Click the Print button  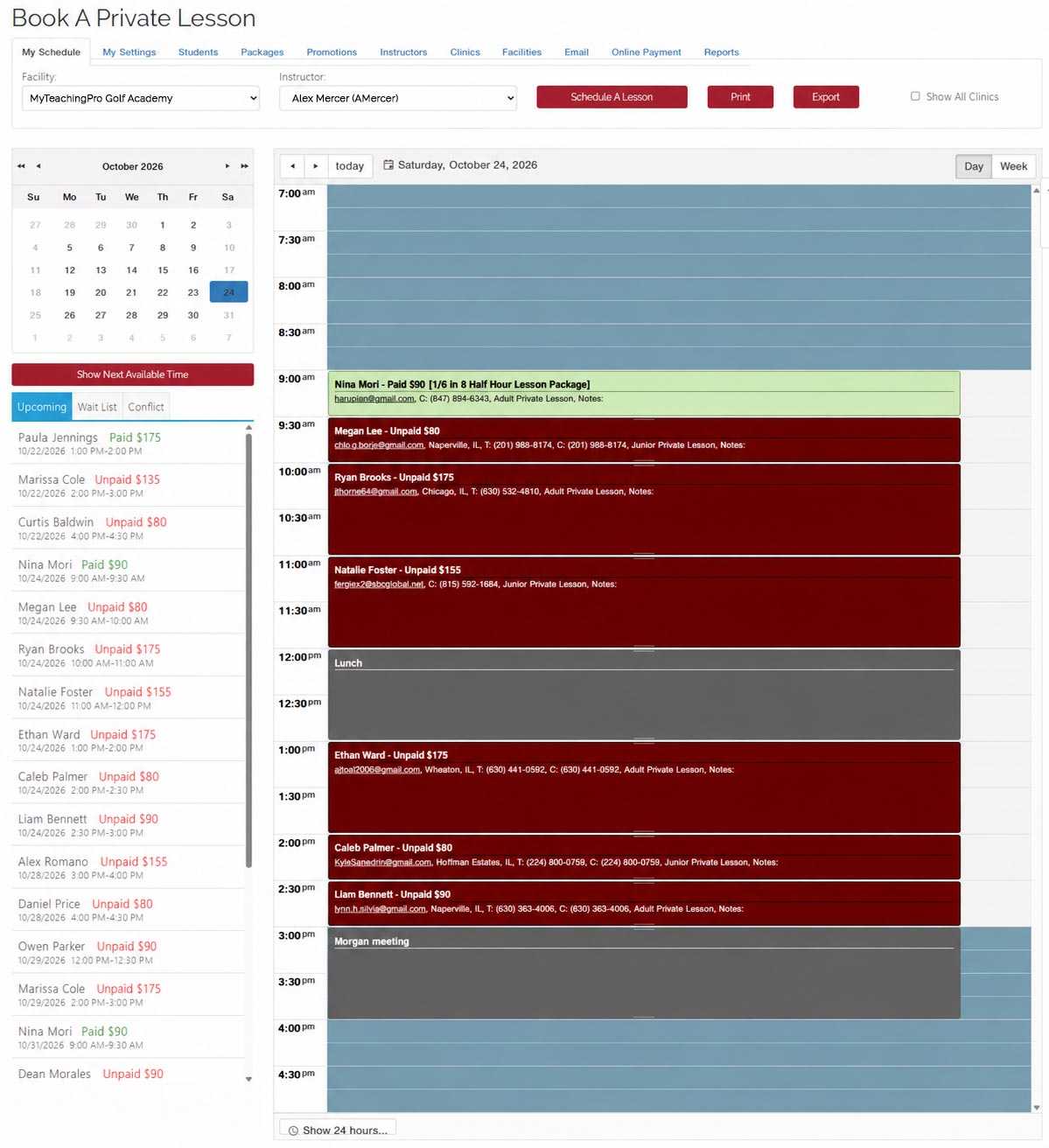(x=740, y=97)
